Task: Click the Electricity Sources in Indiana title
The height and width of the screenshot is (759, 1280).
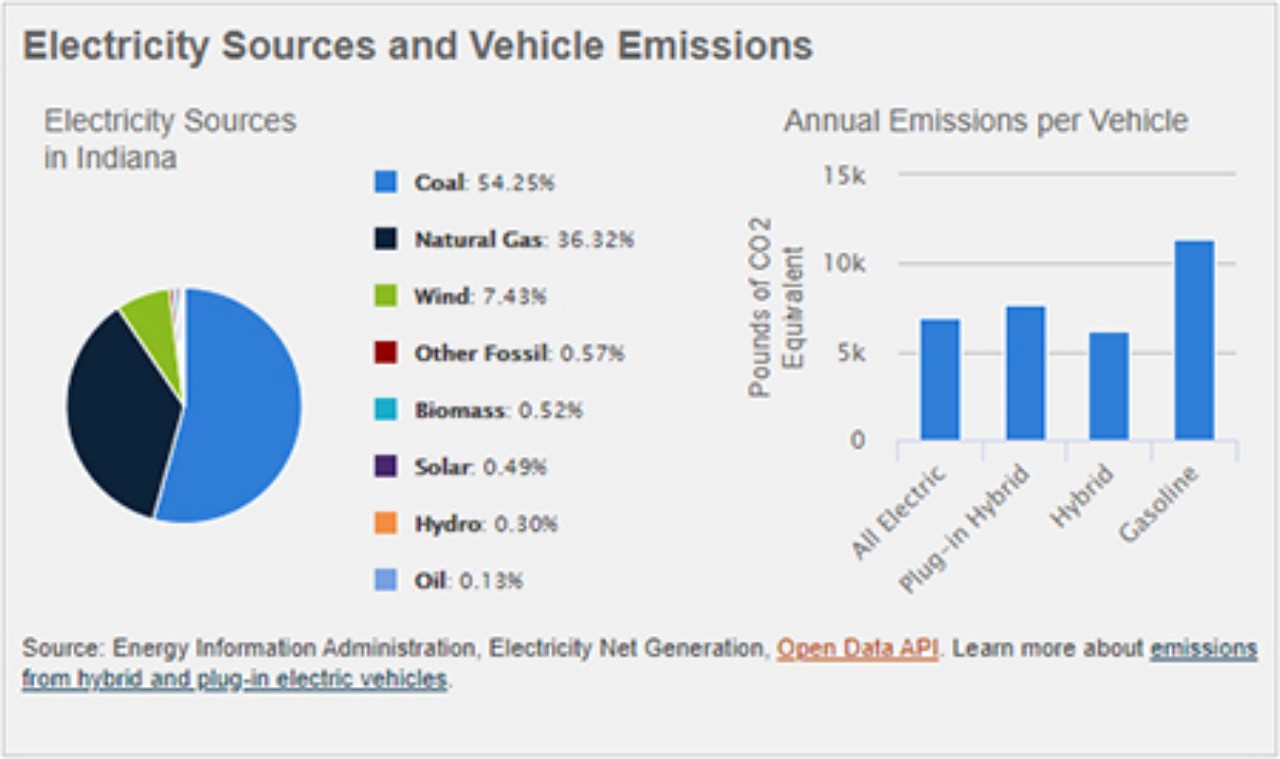Action: [x=170, y=139]
